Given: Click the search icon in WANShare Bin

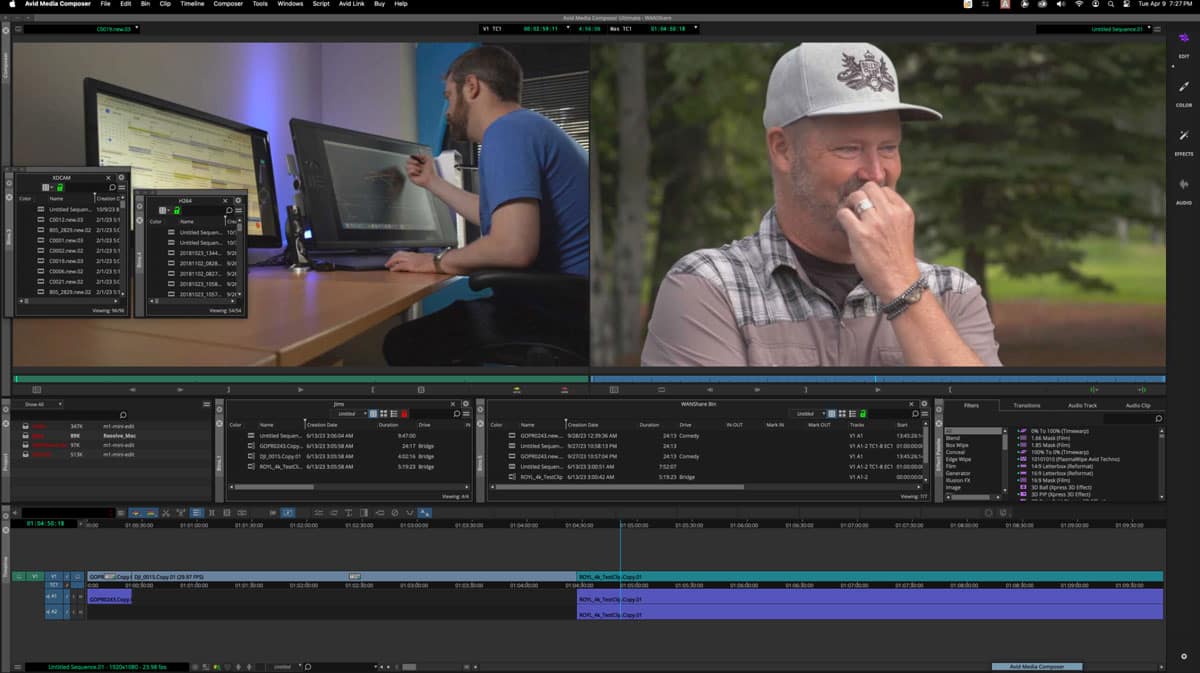Looking at the screenshot, I should pos(913,413).
